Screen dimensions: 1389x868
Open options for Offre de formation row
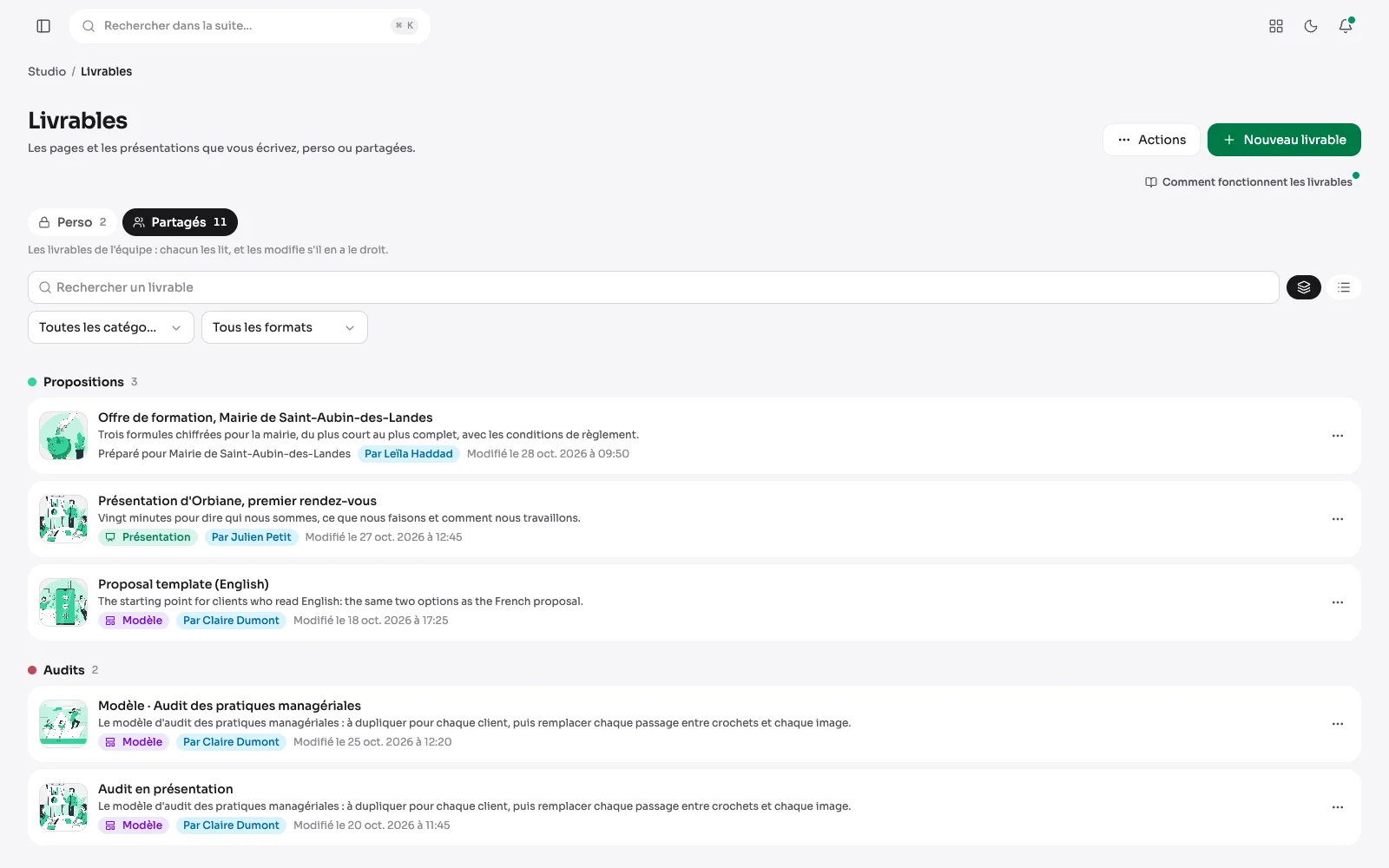click(x=1338, y=436)
